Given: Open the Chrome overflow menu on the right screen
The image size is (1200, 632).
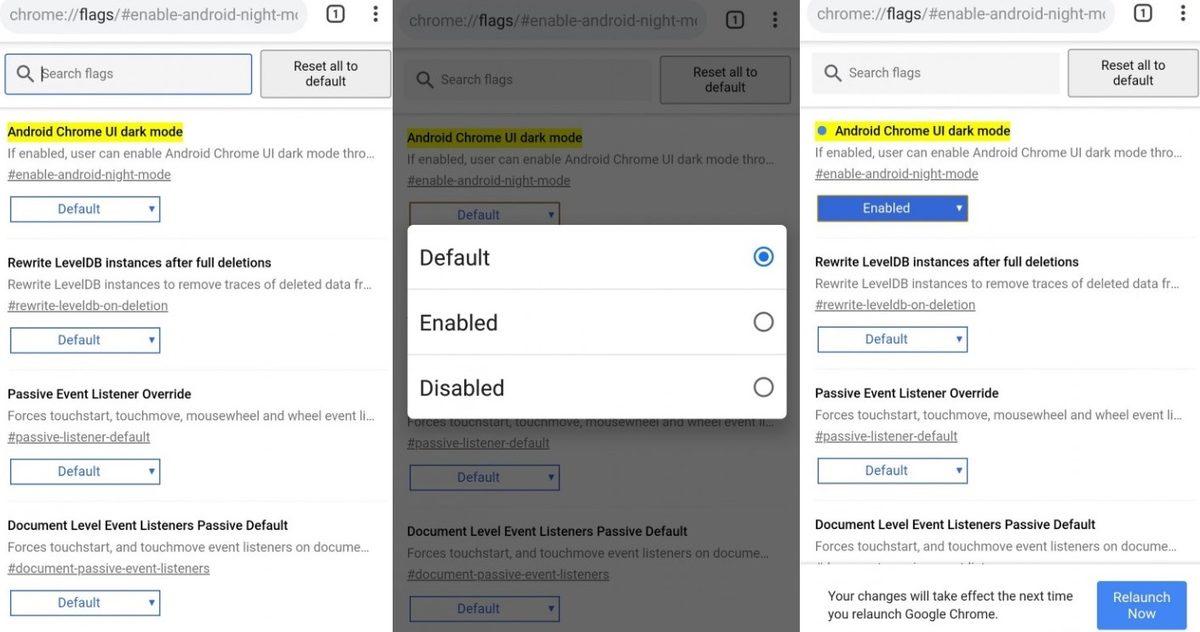Looking at the screenshot, I should click(1183, 13).
